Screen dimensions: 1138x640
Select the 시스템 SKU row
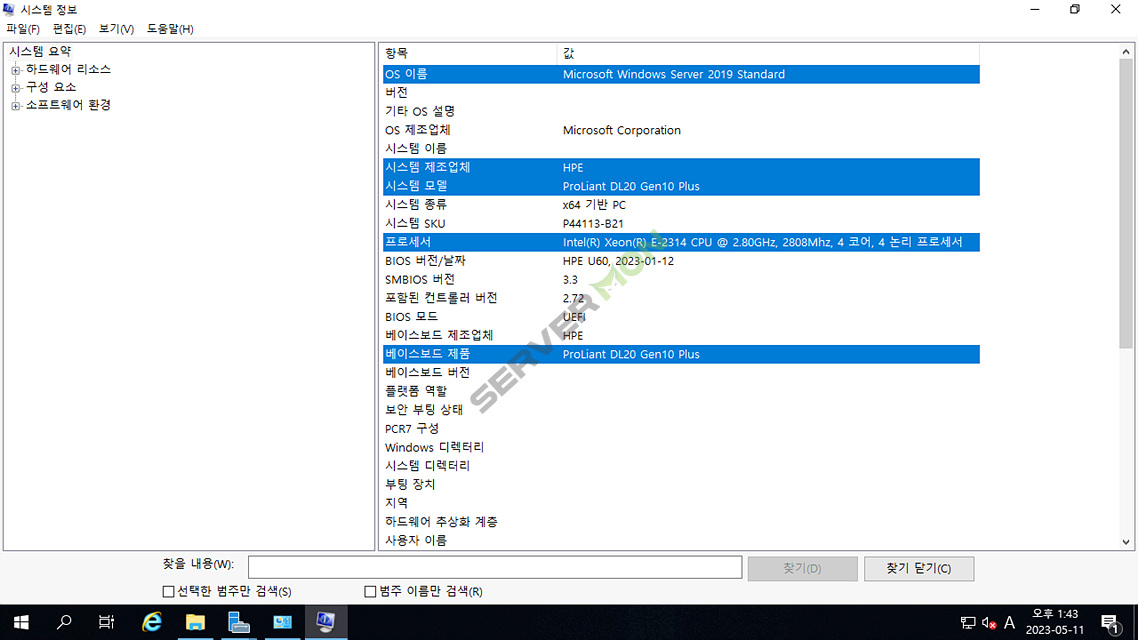[681, 223]
